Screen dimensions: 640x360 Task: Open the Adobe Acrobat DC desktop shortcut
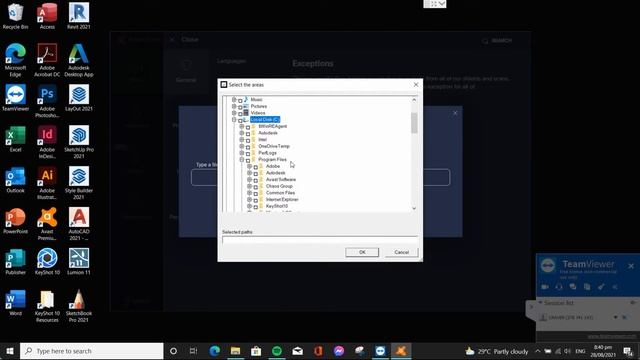(x=47, y=60)
